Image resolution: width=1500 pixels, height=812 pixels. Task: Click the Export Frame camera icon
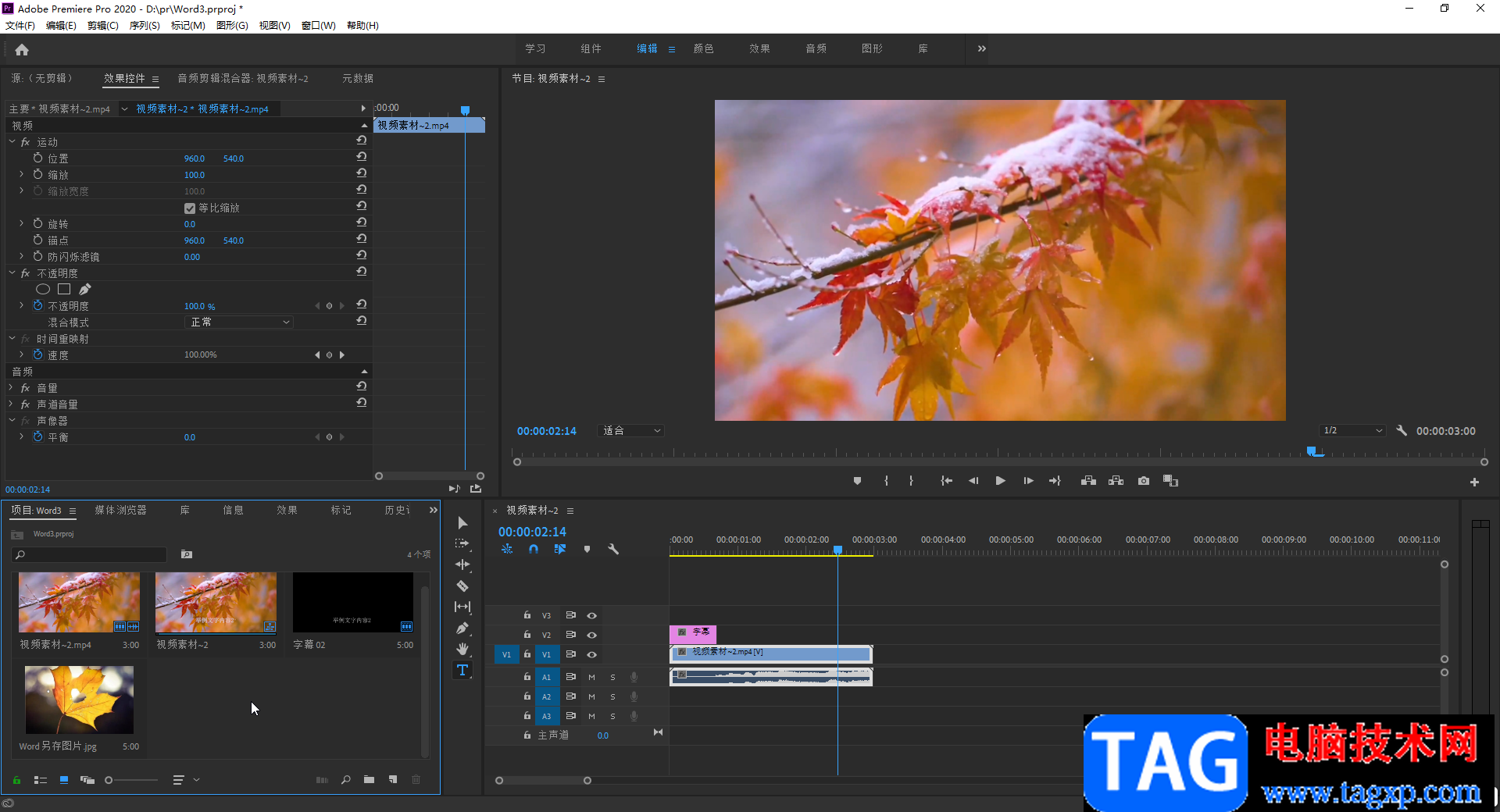[x=1144, y=481]
